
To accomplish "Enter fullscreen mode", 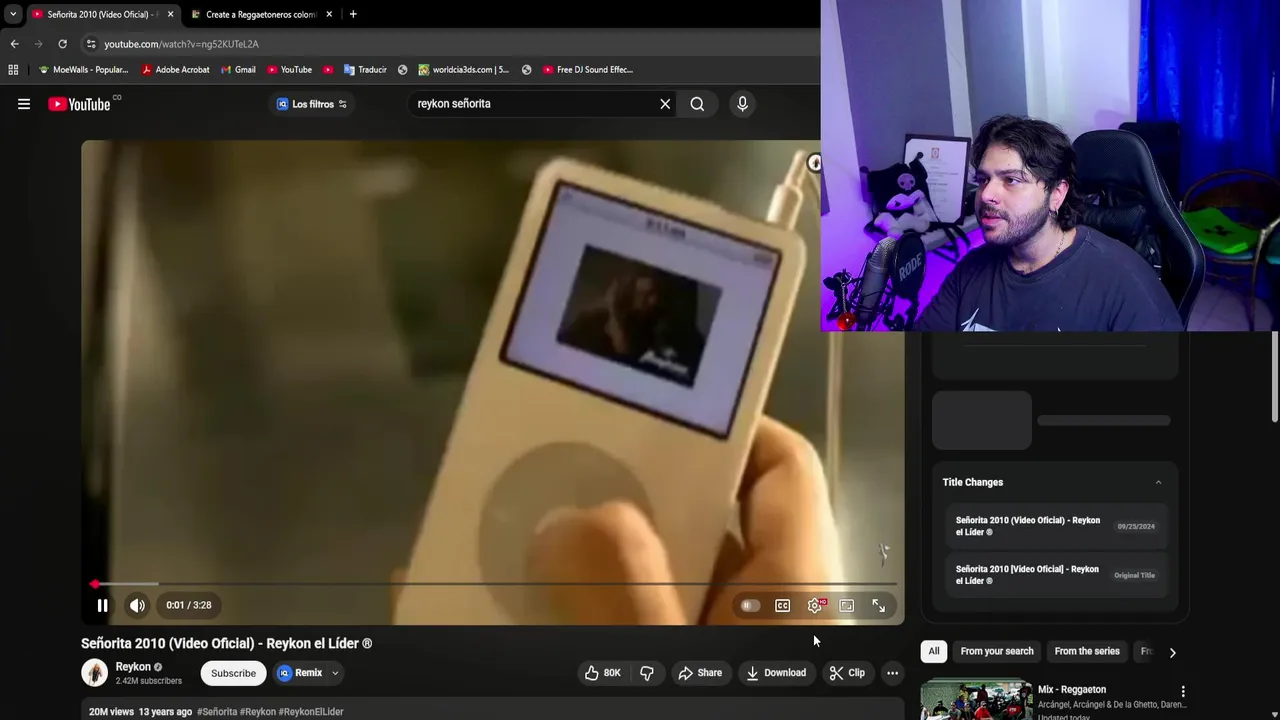I will click(x=878, y=605).
